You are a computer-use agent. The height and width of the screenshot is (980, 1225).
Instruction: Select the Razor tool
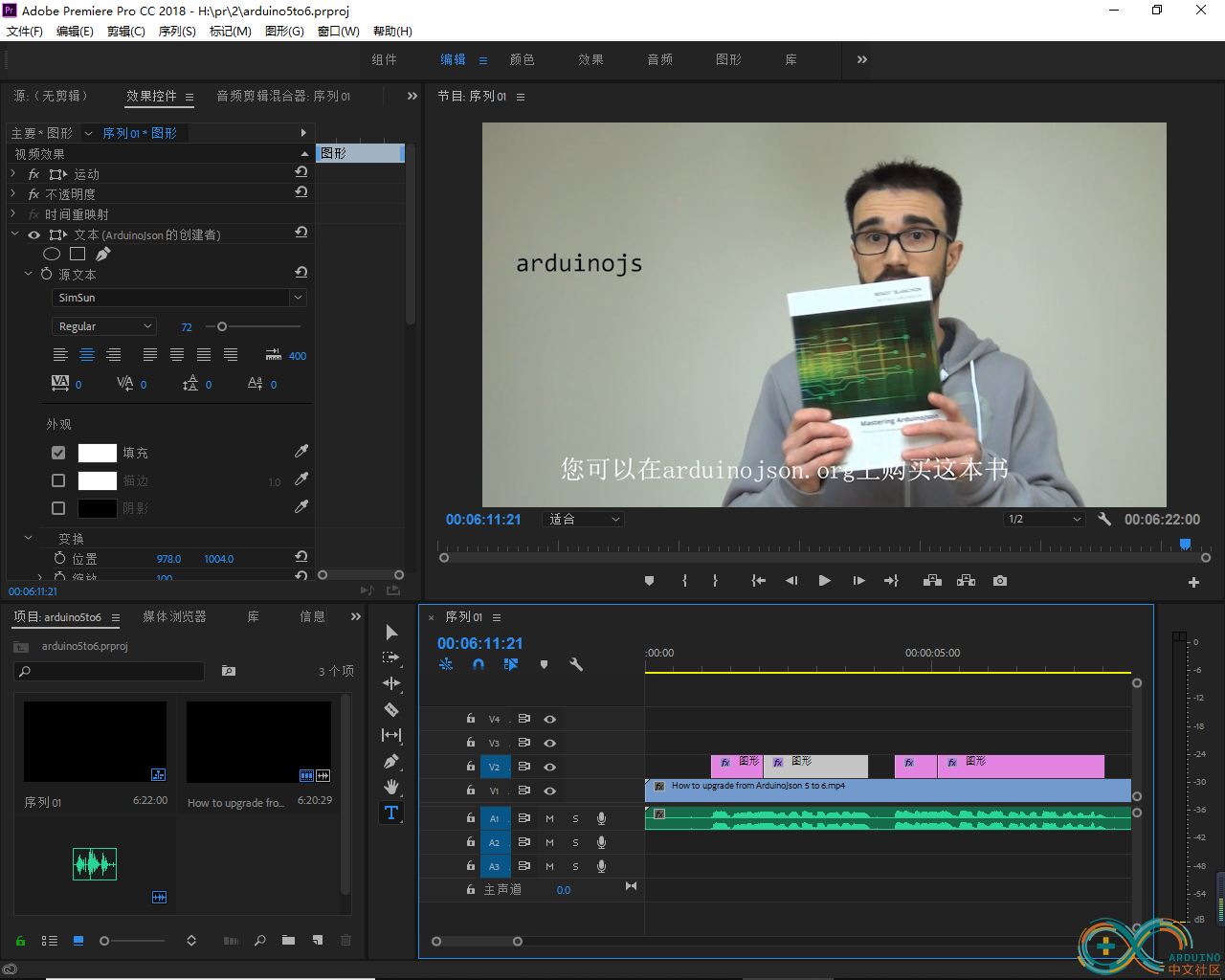coord(391,709)
